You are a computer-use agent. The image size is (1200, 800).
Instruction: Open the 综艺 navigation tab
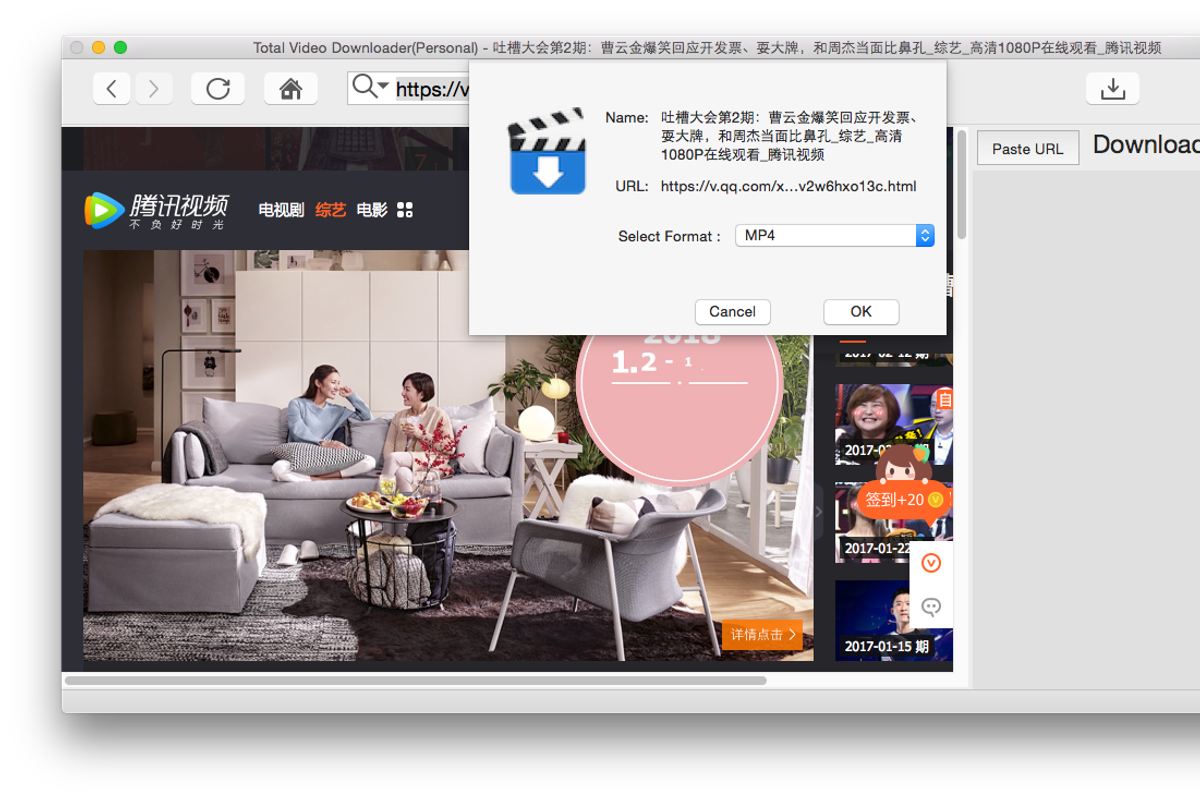point(331,210)
